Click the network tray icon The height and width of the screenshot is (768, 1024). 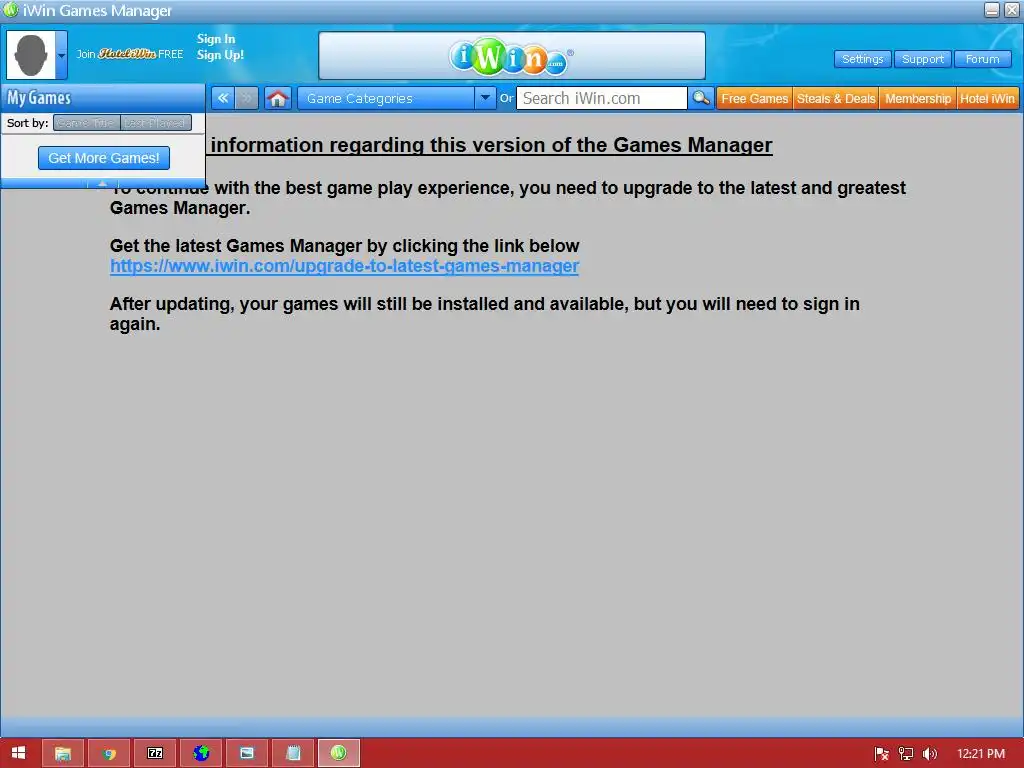point(906,754)
